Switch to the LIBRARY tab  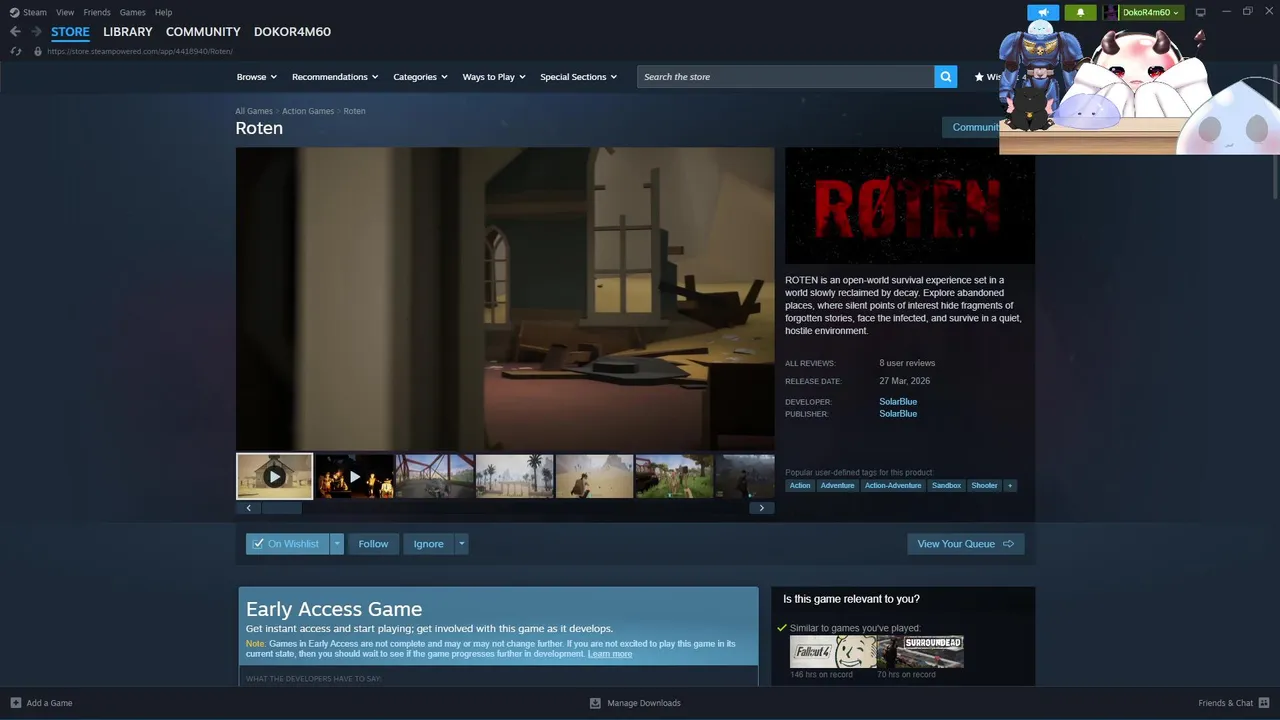128,32
